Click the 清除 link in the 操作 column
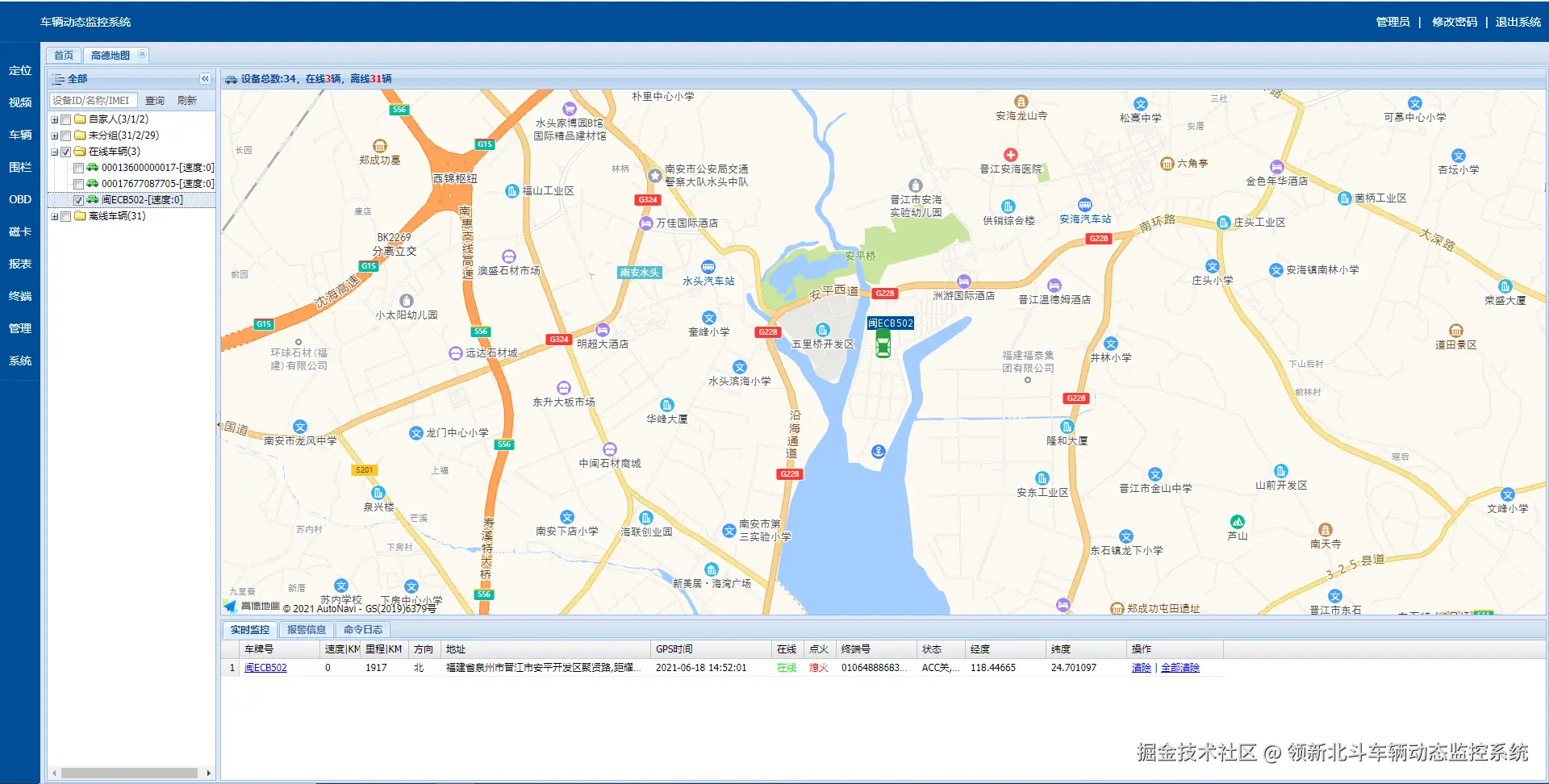The image size is (1549, 784). point(1142,668)
